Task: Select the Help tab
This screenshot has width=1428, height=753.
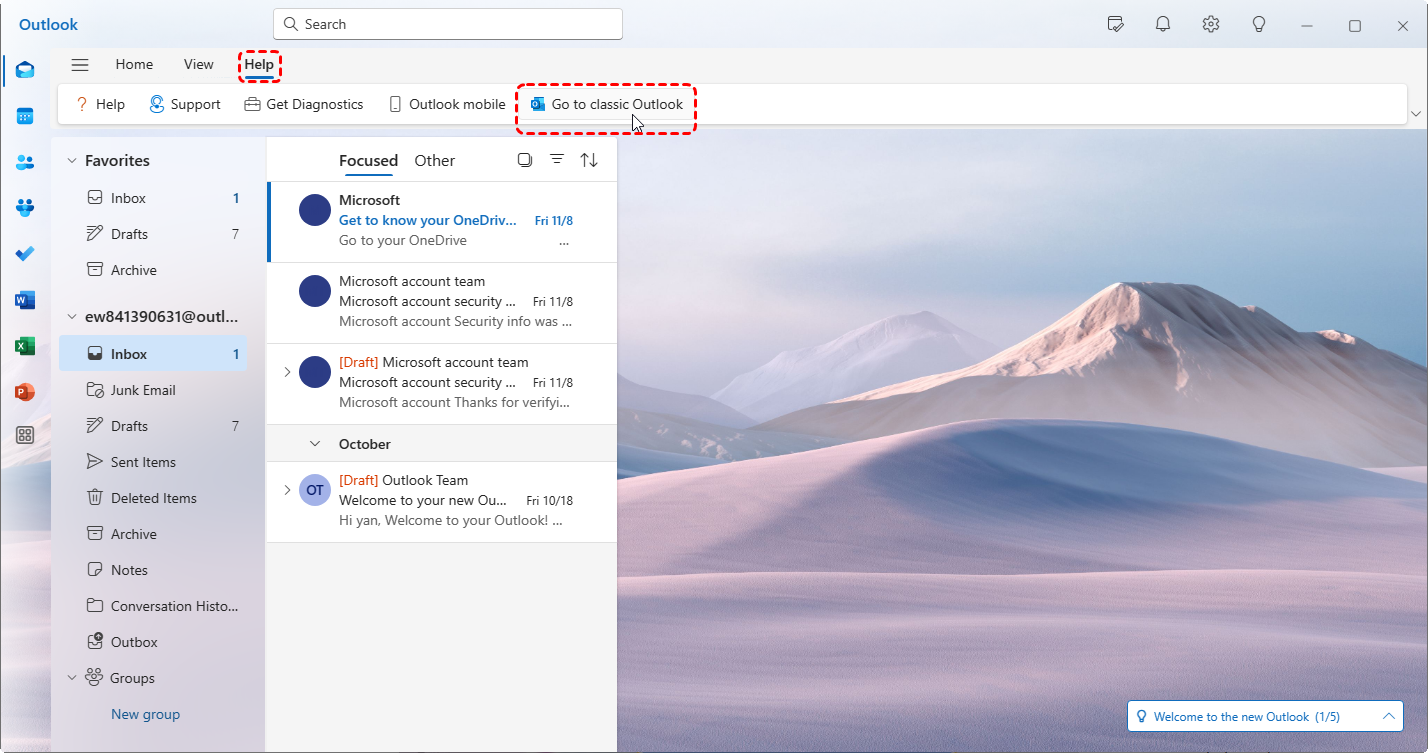Action: pos(259,65)
